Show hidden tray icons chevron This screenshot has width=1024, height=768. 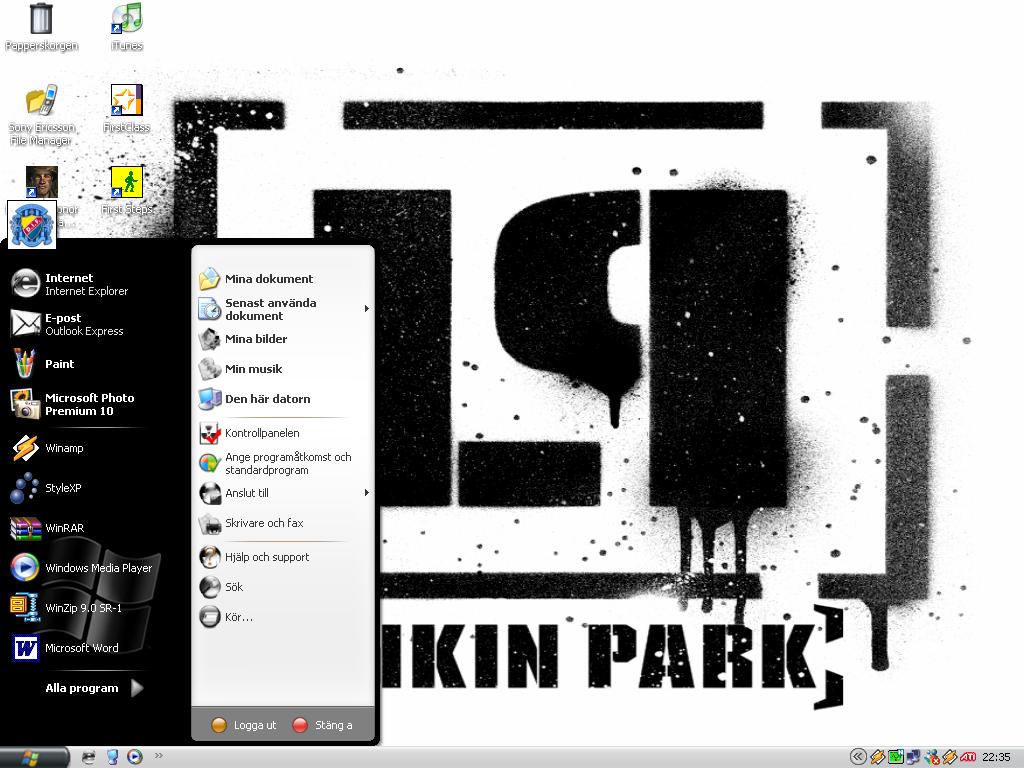point(858,757)
